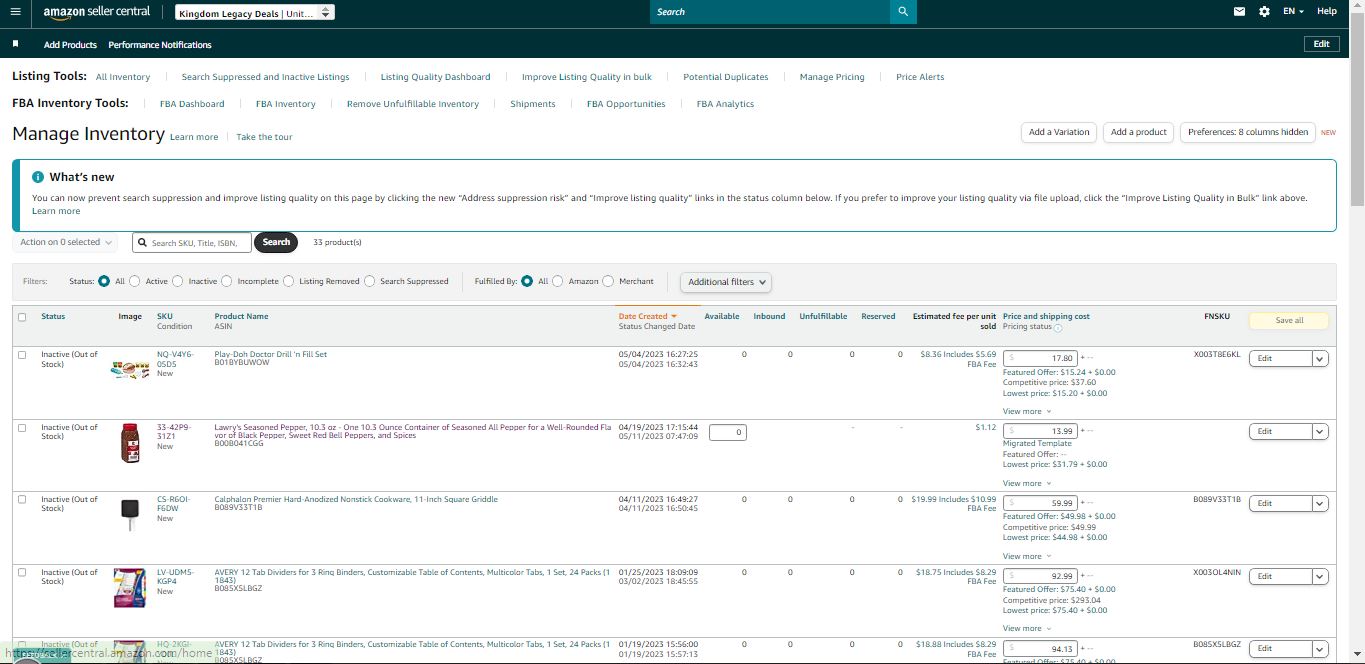This screenshot has height=664, width=1365.
Task: Select the Active status filter
Action: point(135,282)
